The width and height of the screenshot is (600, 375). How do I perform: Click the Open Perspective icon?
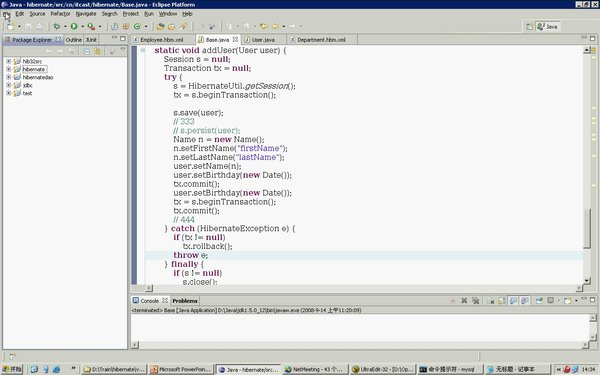point(529,26)
